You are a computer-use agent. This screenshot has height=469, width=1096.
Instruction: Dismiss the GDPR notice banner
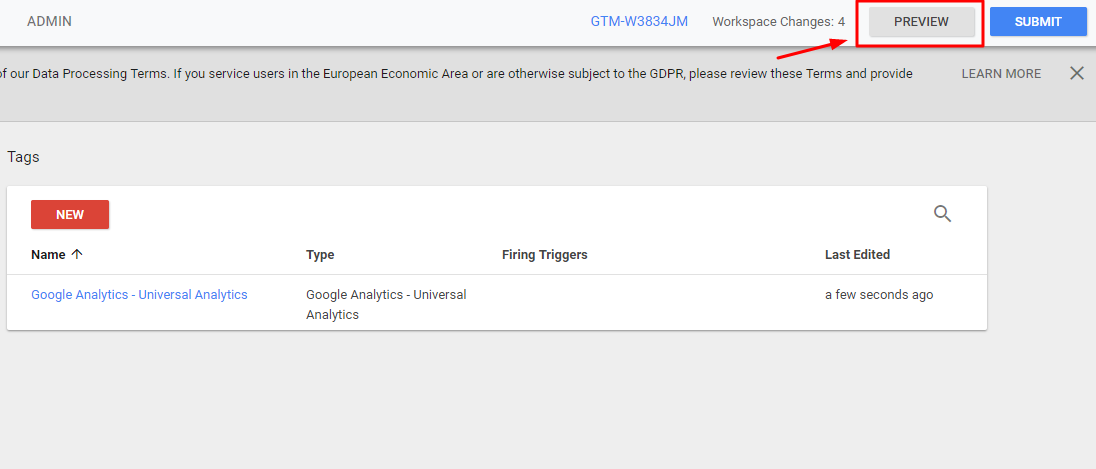click(x=1076, y=73)
